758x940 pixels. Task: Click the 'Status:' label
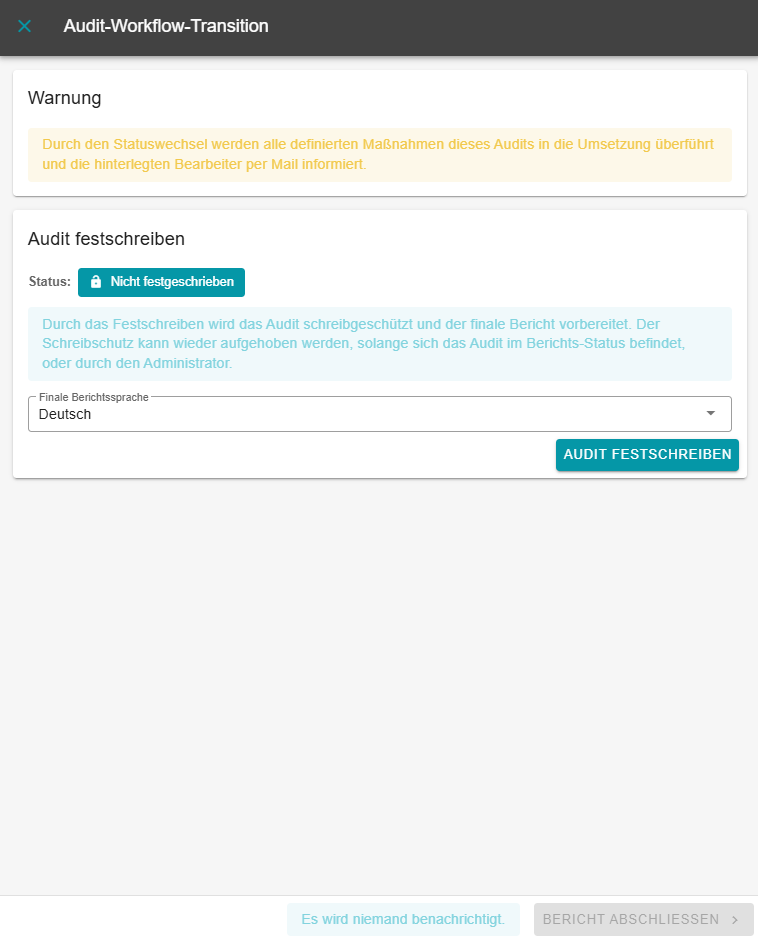[x=50, y=282]
